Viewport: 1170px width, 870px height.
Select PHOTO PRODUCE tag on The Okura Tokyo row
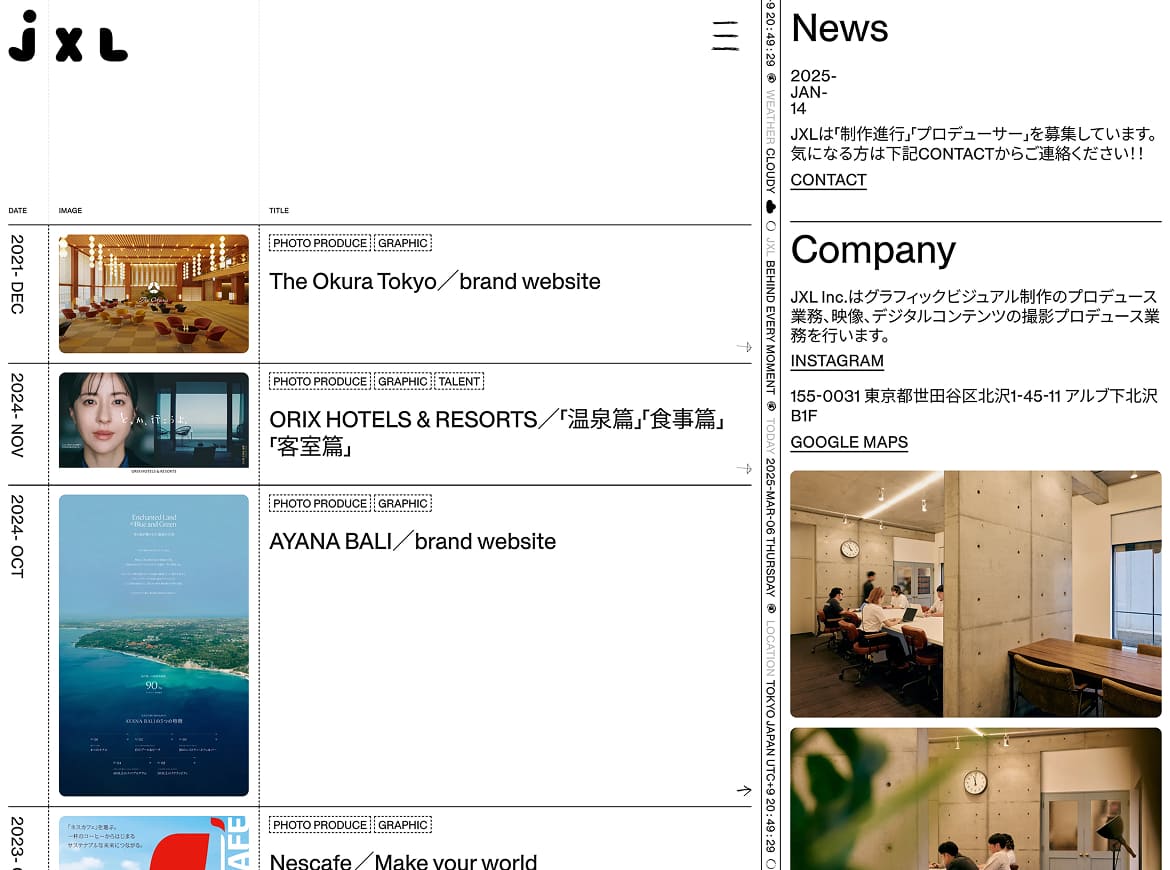[x=319, y=243]
